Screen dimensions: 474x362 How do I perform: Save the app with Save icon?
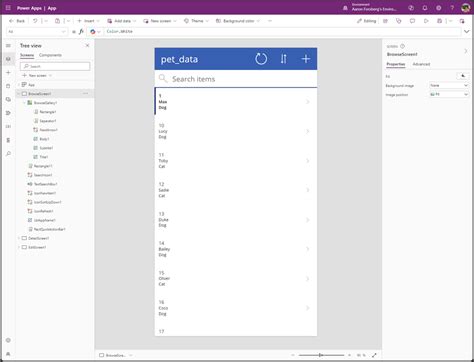tap(439, 21)
